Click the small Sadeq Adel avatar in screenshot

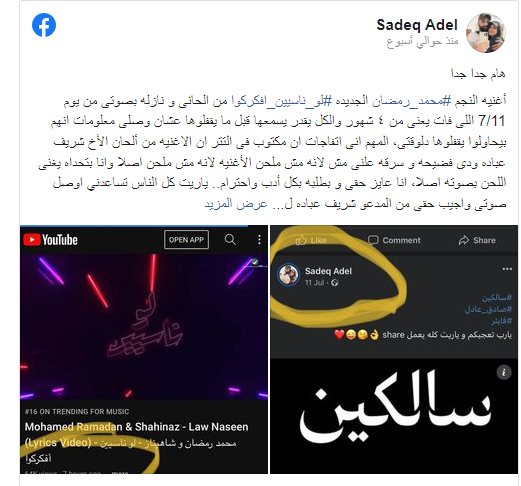click(x=289, y=275)
